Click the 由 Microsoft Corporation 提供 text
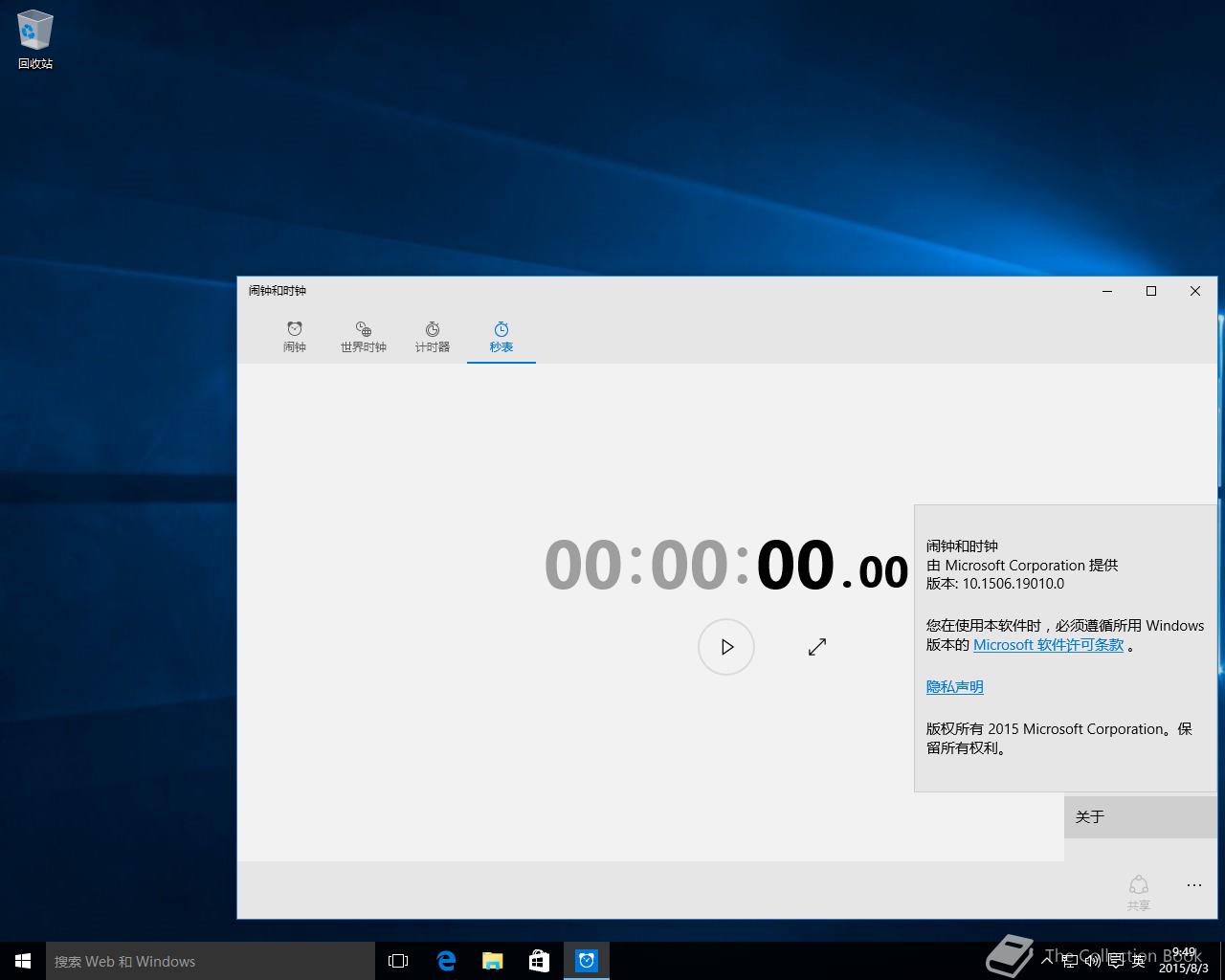1225x980 pixels. (x=1022, y=566)
